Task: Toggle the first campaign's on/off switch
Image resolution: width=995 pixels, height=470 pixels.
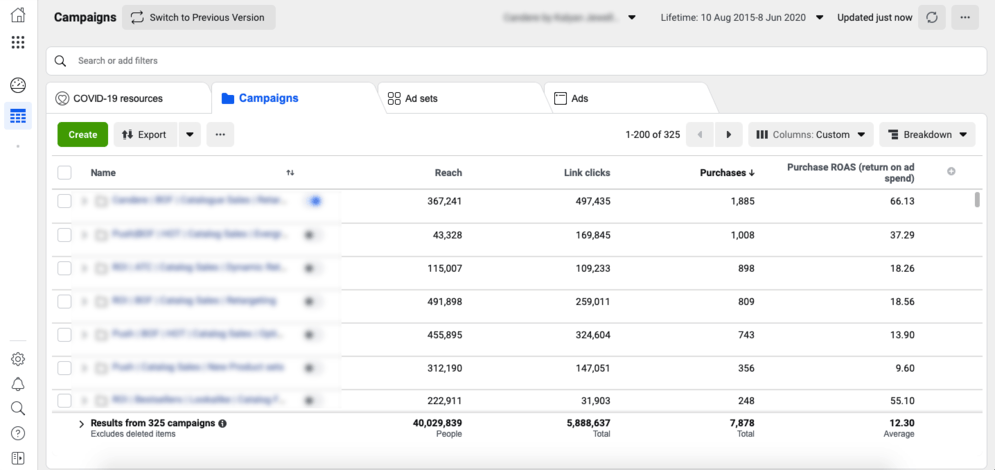Action: (x=313, y=201)
